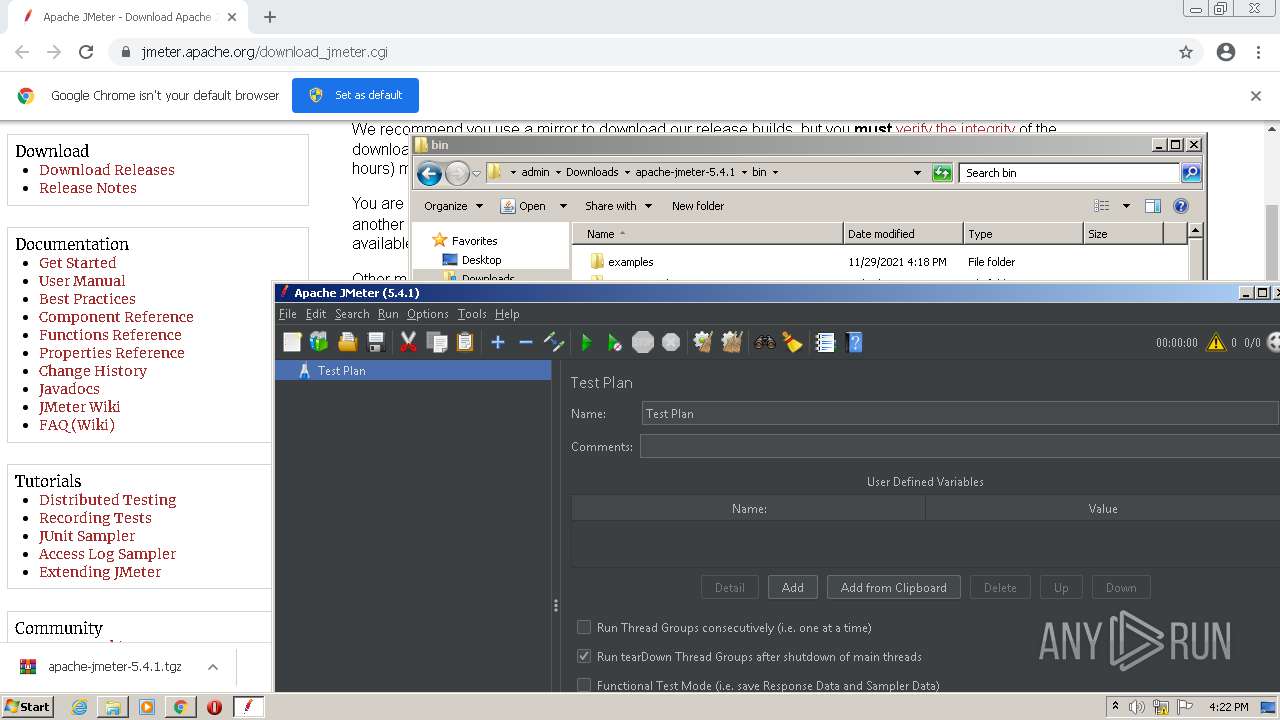Screen dimensions: 1280x720
Task: Click the Open file folder icon in JMeter
Action: 347,342
